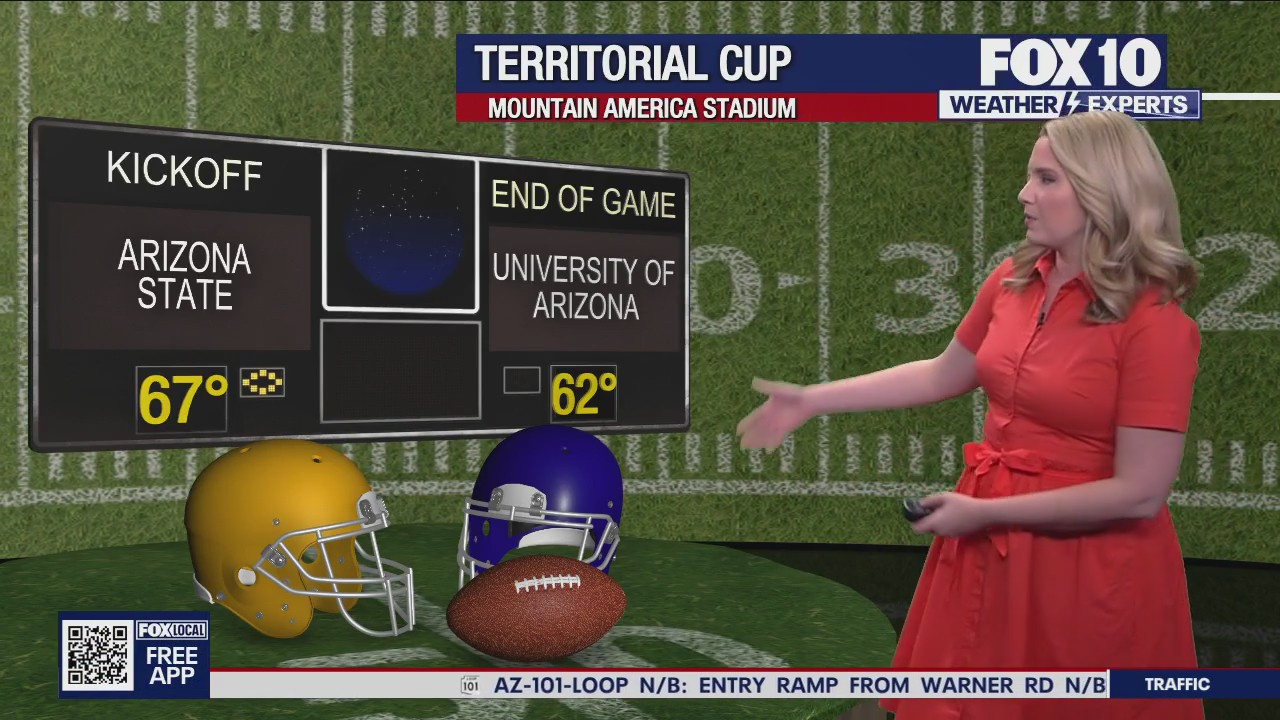Click the Arizona State team panel
The width and height of the screenshot is (1280, 720).
183,277
